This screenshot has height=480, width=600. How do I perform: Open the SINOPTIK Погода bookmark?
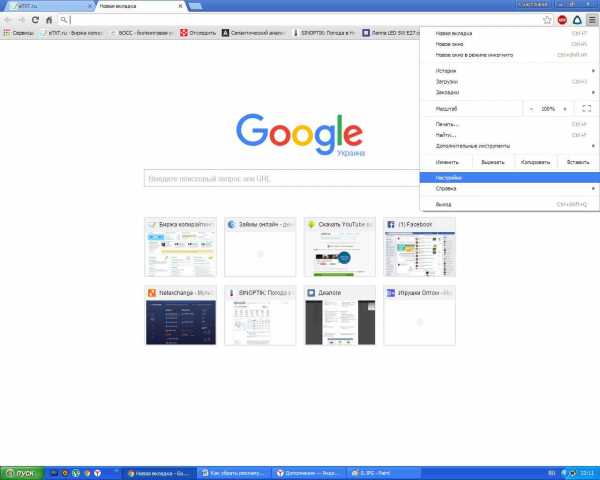click(x=324, y=33)
